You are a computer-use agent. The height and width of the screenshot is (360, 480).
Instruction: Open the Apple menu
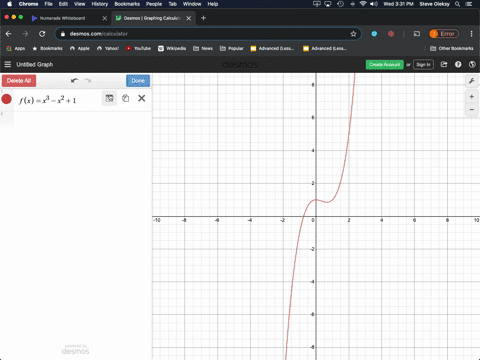pyautogui.click(x=10, y=4)
